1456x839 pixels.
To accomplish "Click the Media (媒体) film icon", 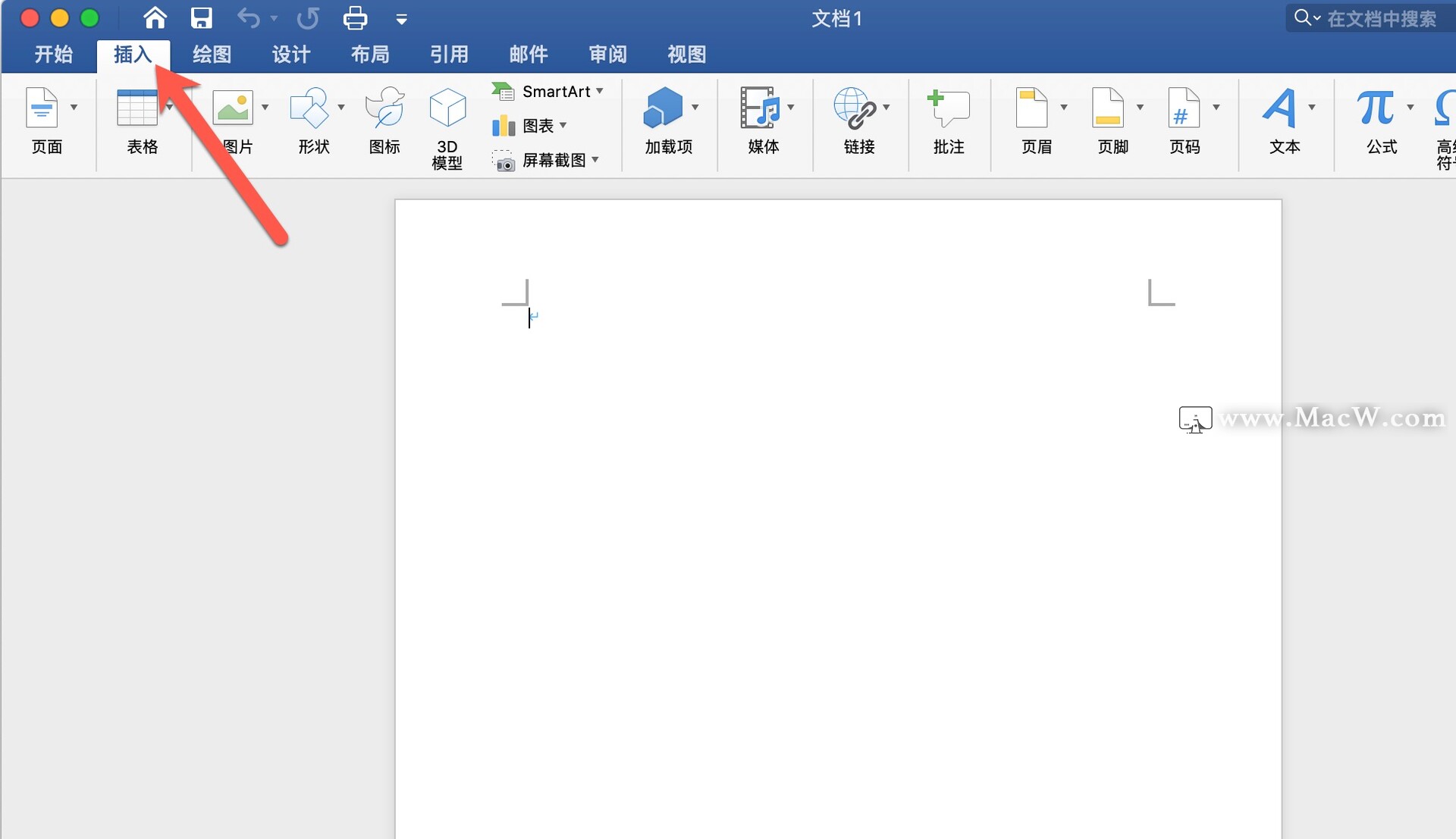I will click(x=760, y=108).
